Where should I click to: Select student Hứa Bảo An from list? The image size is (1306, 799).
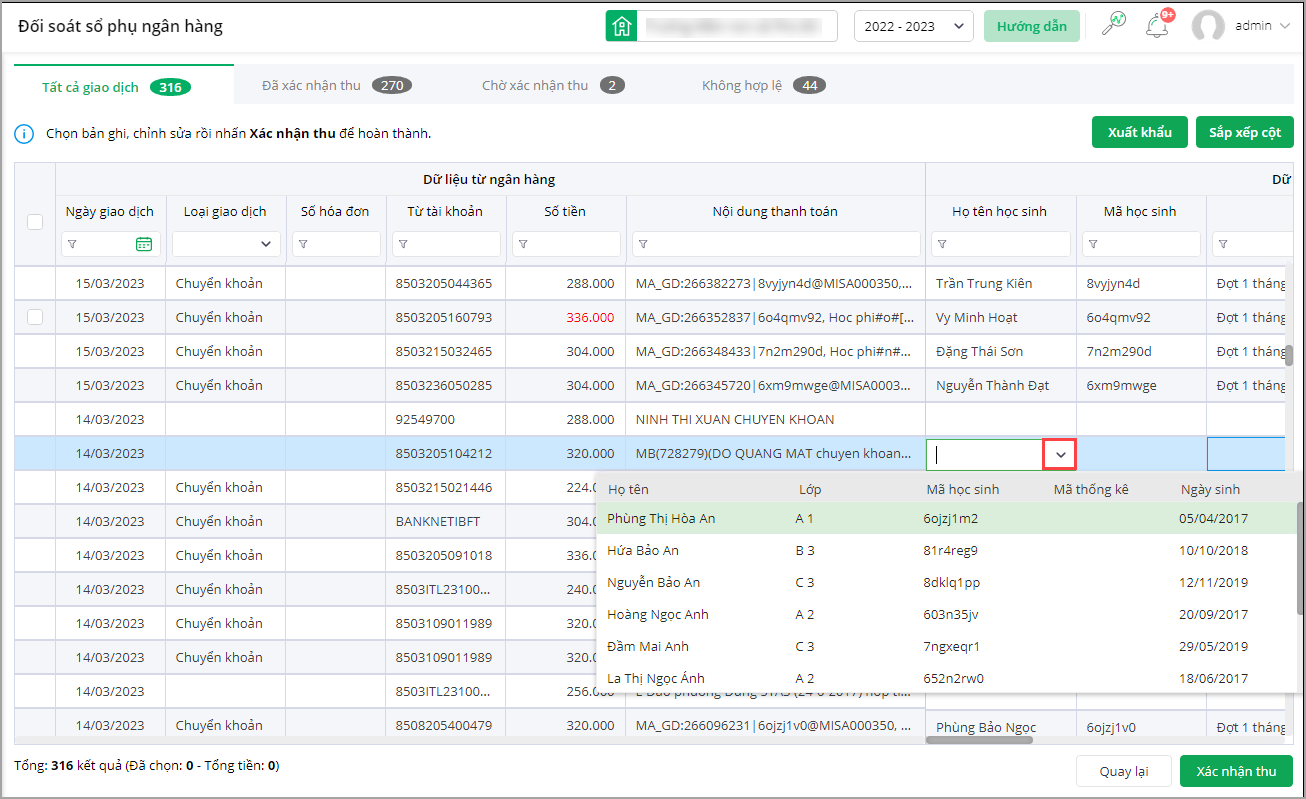pos(643,550)
